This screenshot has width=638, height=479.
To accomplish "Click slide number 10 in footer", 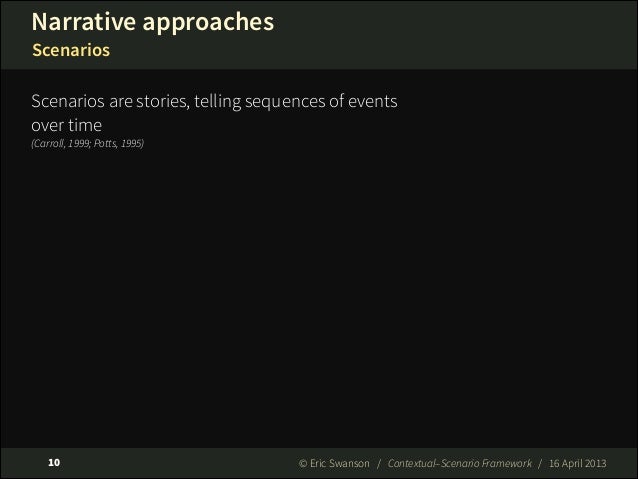I will pyautogui.click(x=54, y=463).
